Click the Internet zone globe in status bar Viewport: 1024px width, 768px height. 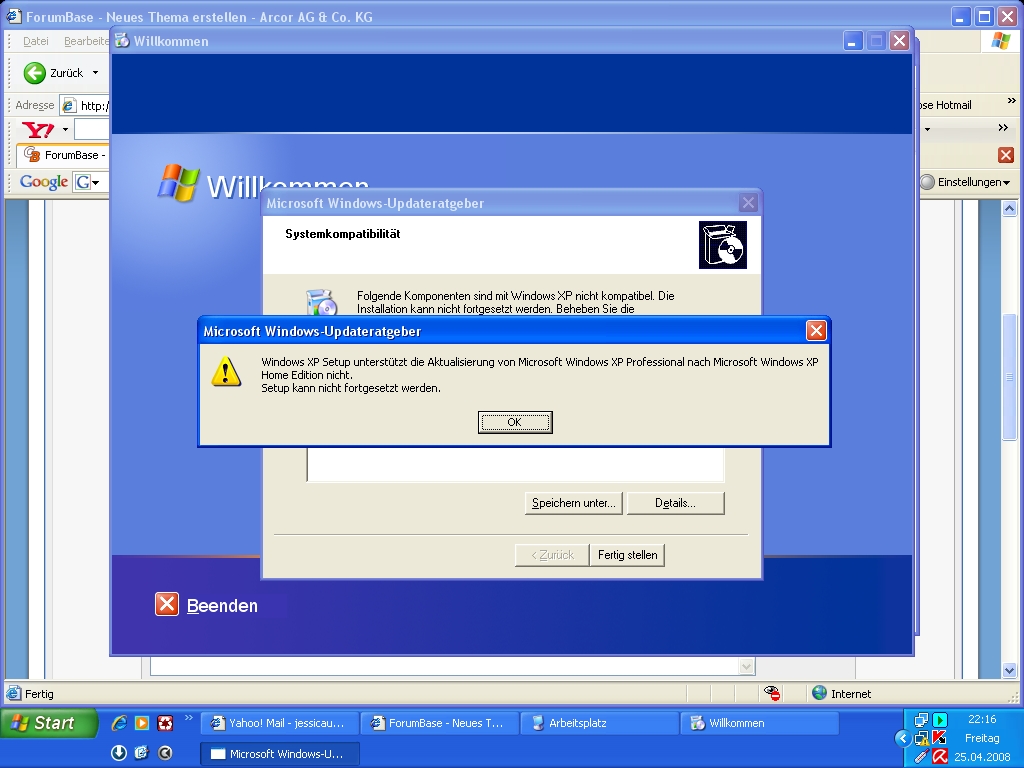819,693
